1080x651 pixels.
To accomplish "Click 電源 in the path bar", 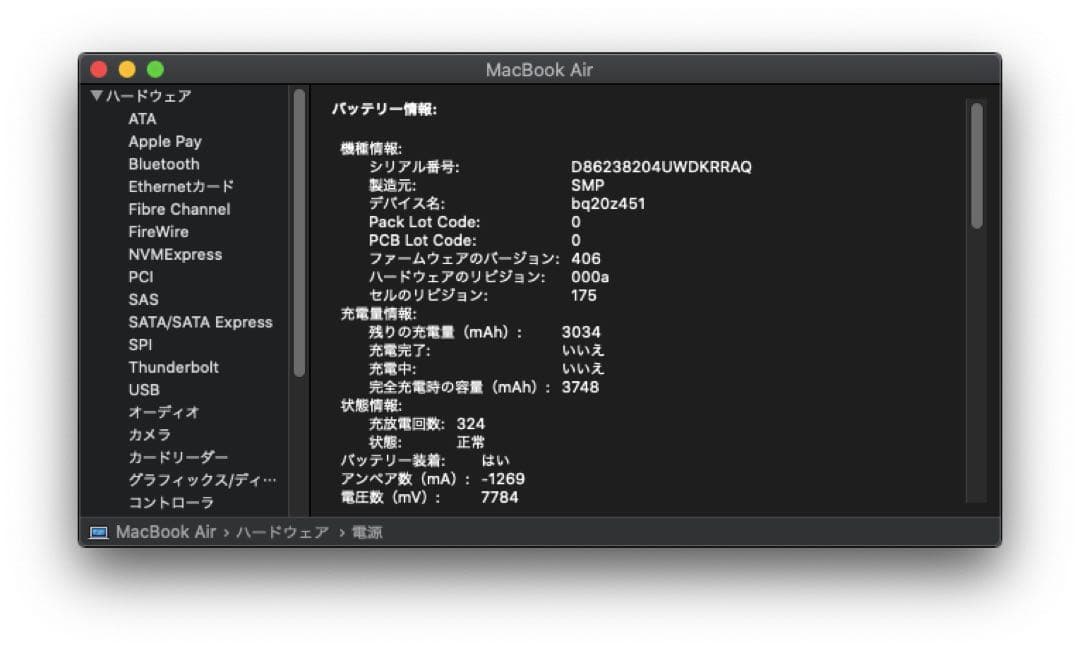I will click(x=367, y=532).
